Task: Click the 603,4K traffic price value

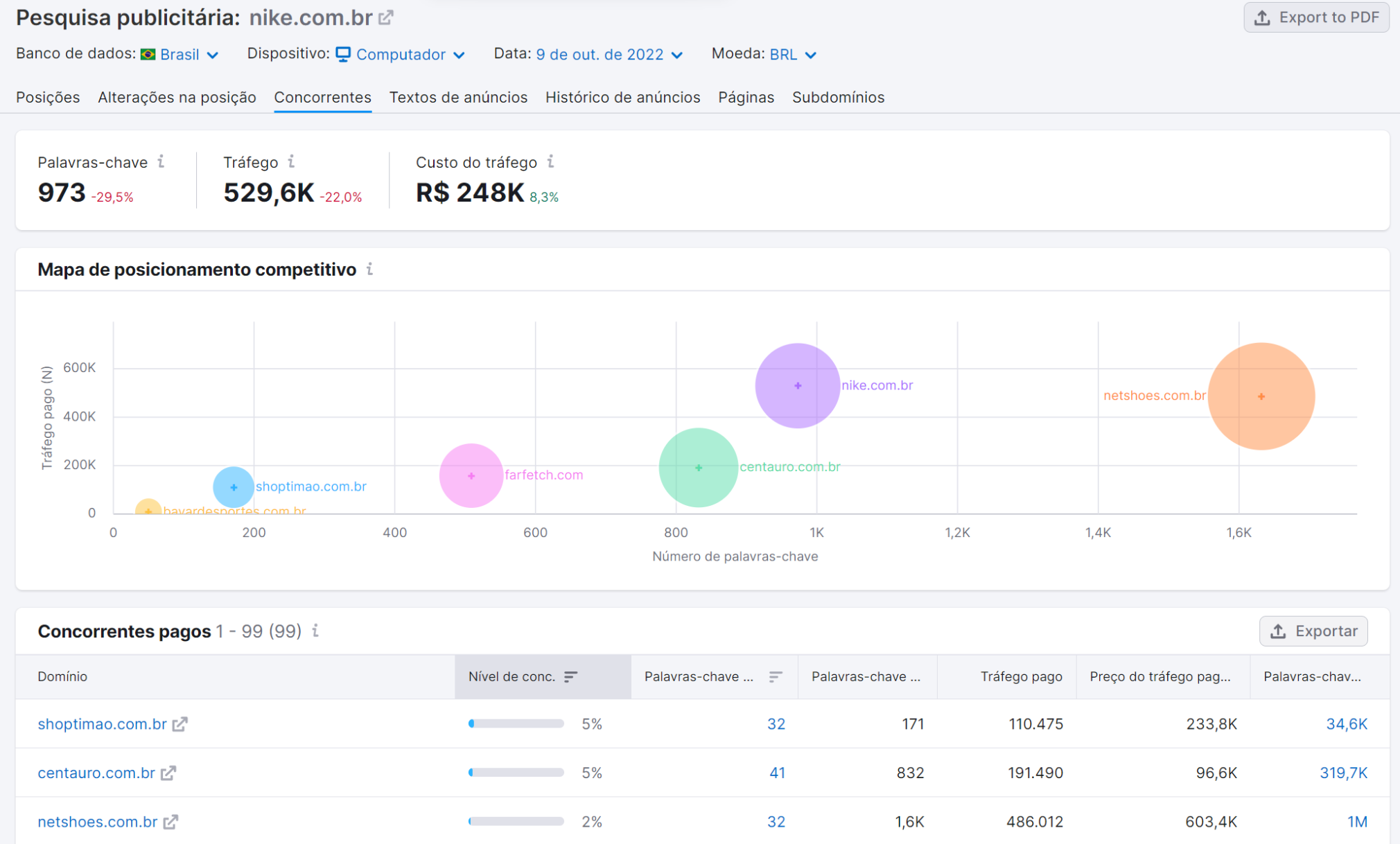Action: [x=1211, y=822]
